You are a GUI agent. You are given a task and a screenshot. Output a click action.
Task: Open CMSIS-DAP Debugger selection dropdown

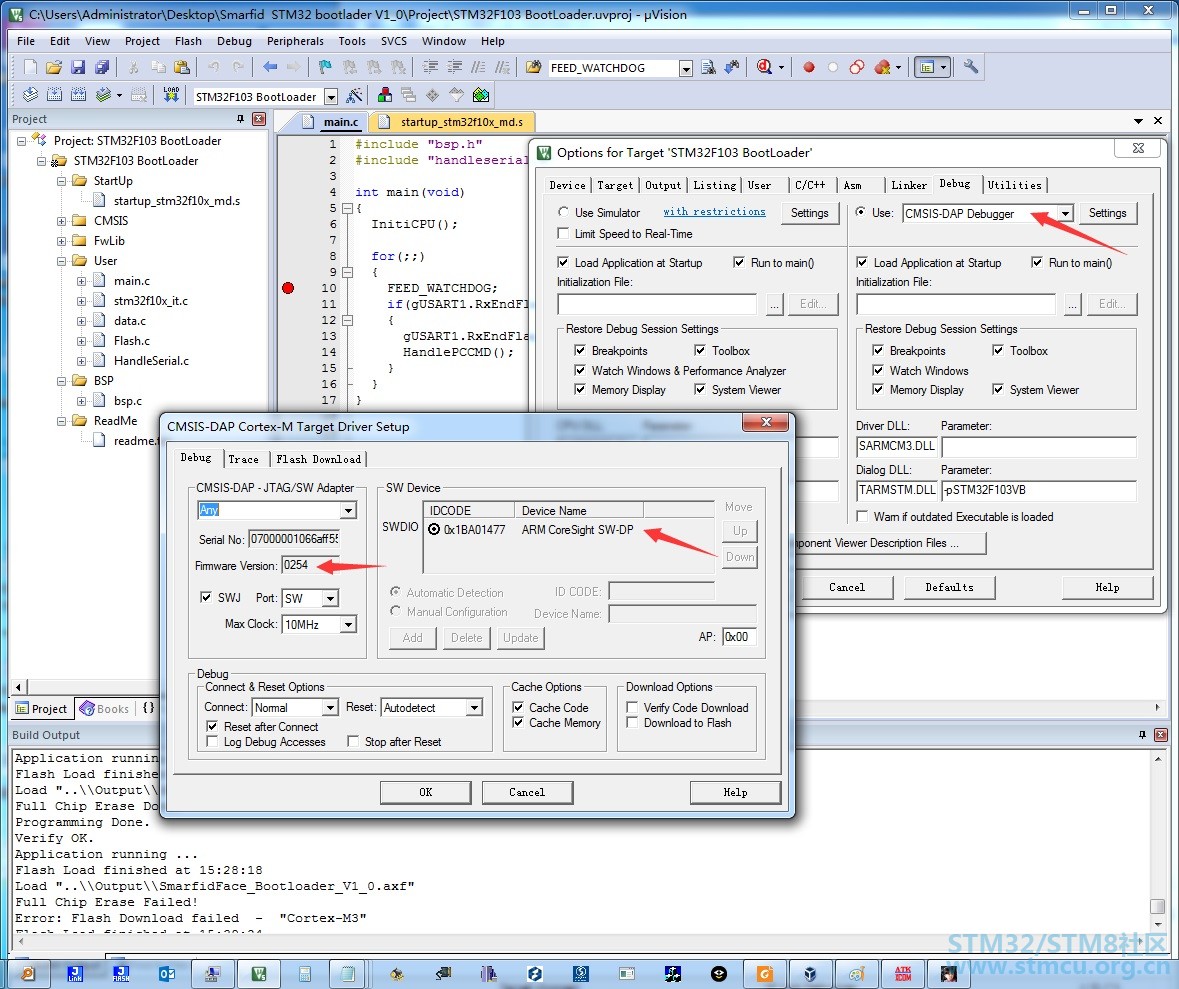coord(1065,214)
